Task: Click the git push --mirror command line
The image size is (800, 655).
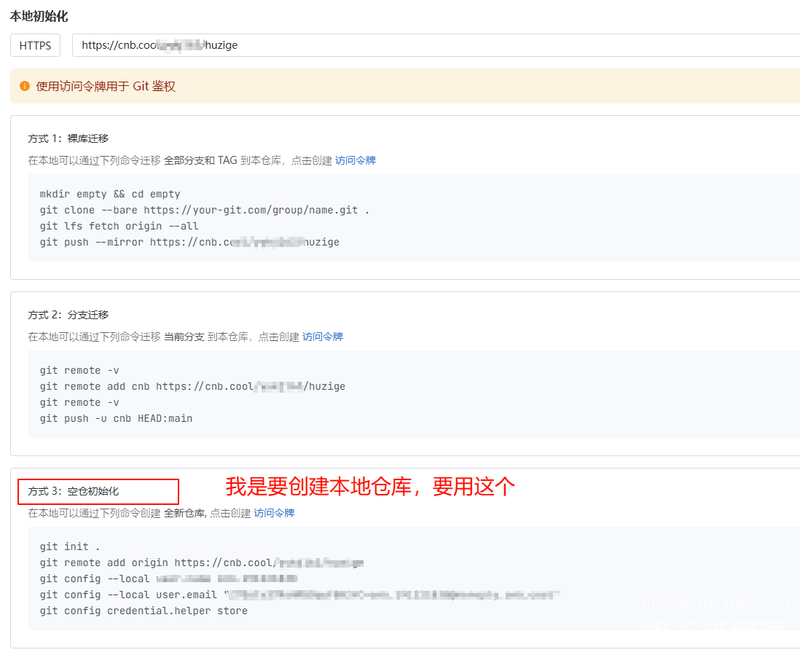Action: click(x=189, y=242)
